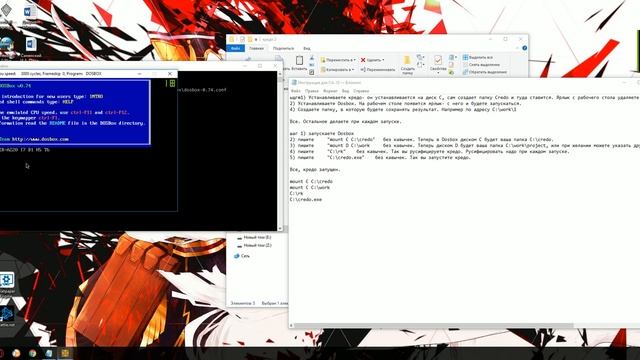
Task: Click the Notepad scroll-left arrow
Action: coord(291,325)
